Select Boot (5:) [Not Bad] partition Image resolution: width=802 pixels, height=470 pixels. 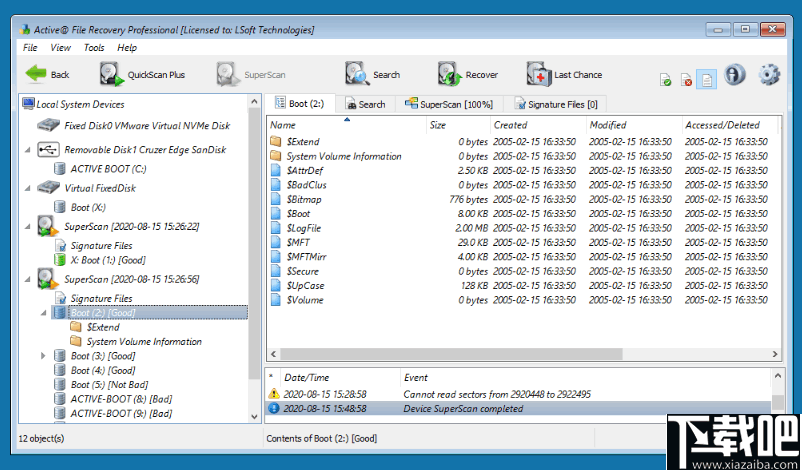pyautogui.click(x=109, y=384)
